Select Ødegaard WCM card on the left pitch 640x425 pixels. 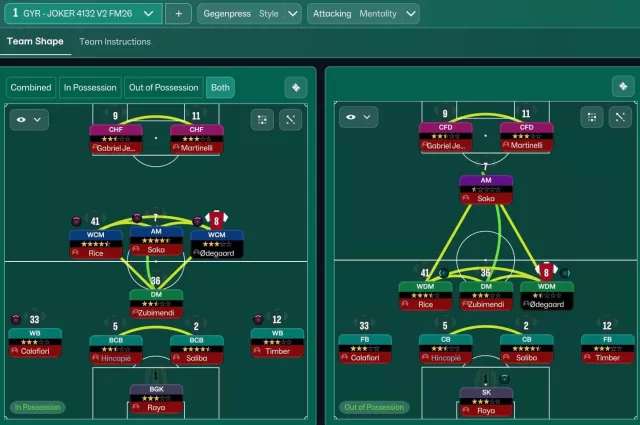click(217, 244)
